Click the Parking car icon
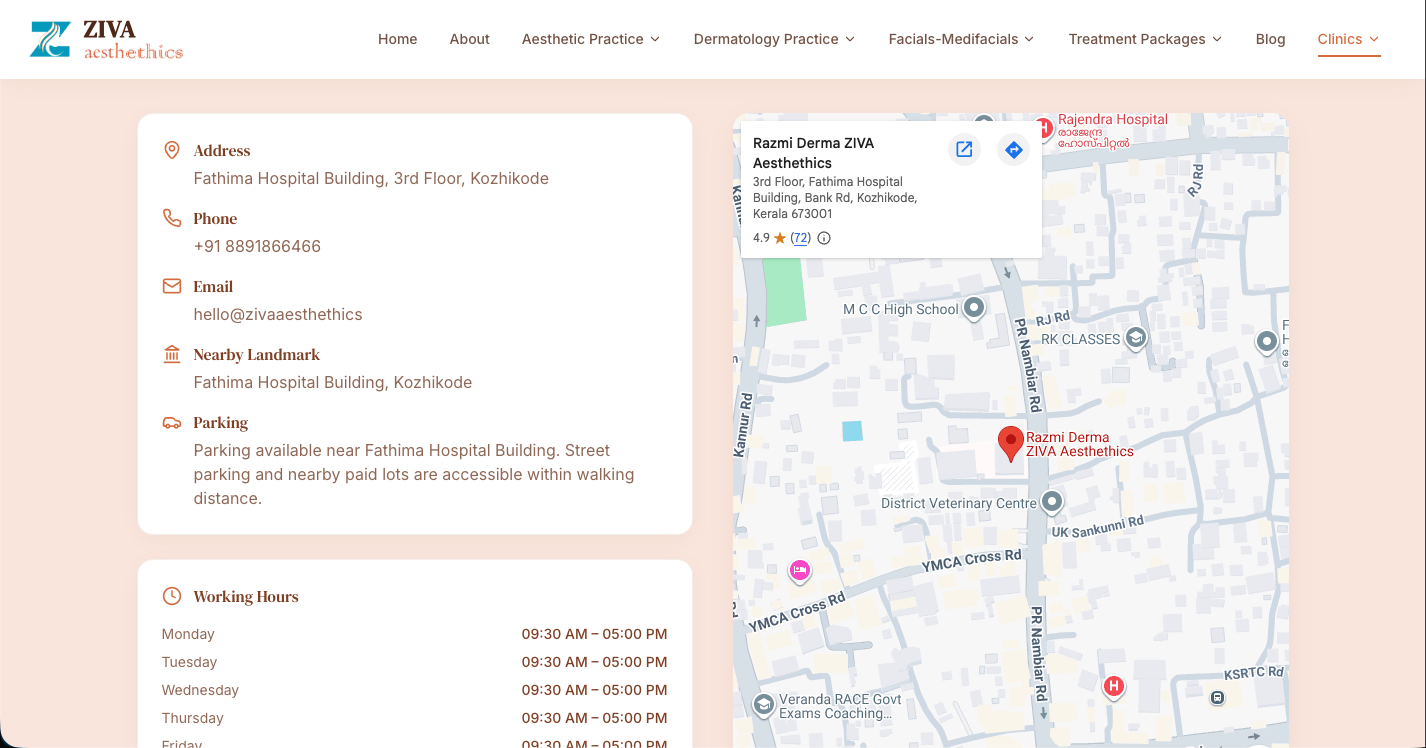Viewport: 1426px width, 748px height. [x=172, y=422]
